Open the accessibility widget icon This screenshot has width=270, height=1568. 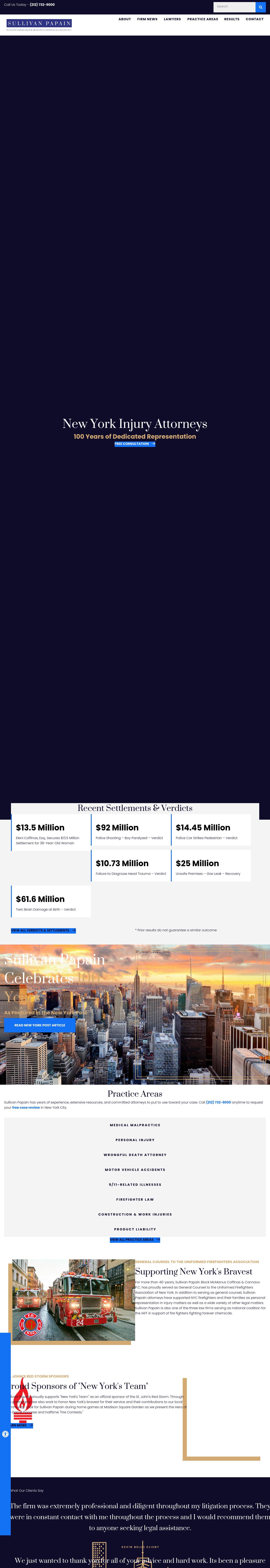(5, 1433)
